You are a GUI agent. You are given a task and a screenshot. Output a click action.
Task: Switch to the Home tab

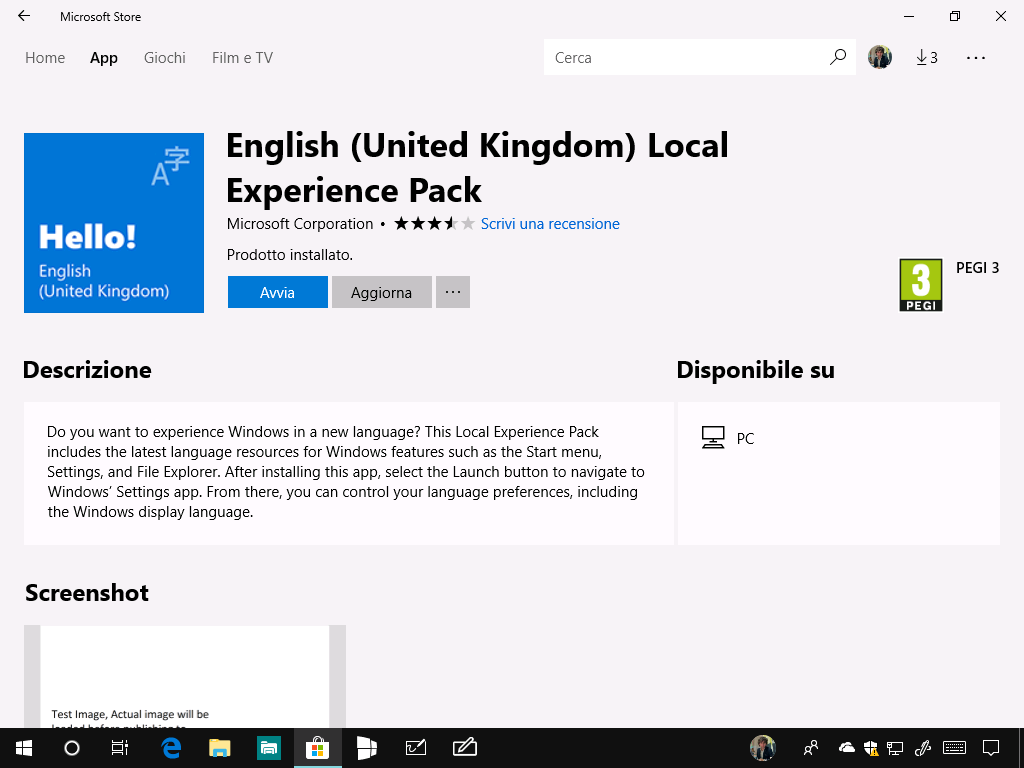coord(45,57)
